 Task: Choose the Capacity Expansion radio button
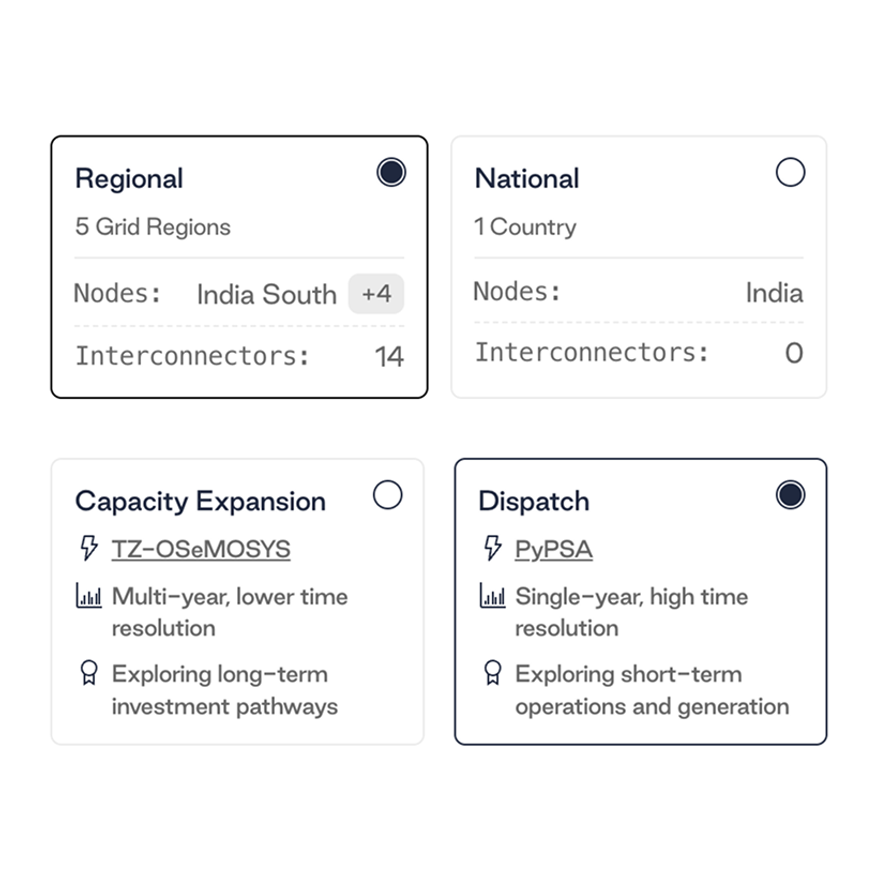pyautogui.click(x=387, y=495)
